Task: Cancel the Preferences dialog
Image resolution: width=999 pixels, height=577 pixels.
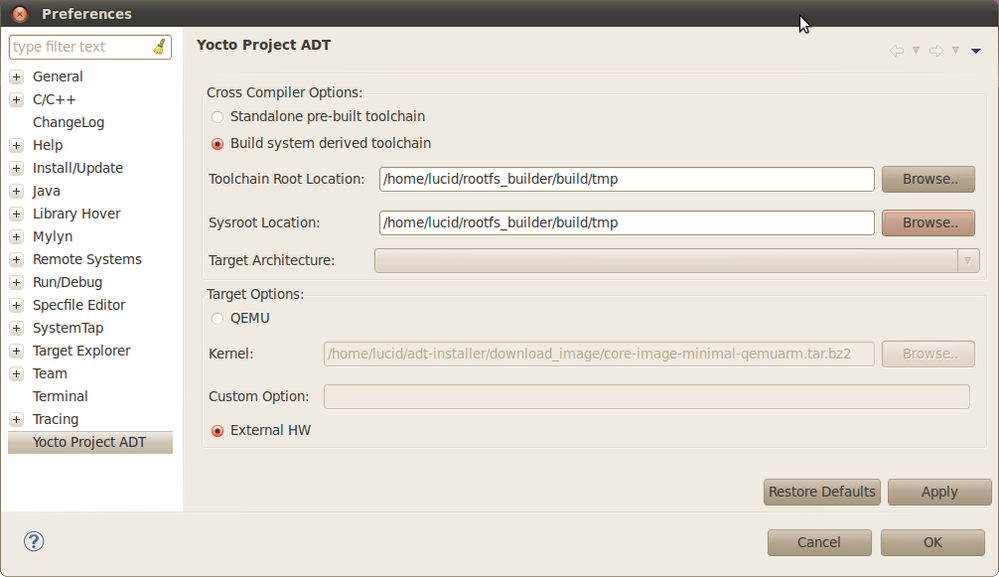Action: point(819,542)
